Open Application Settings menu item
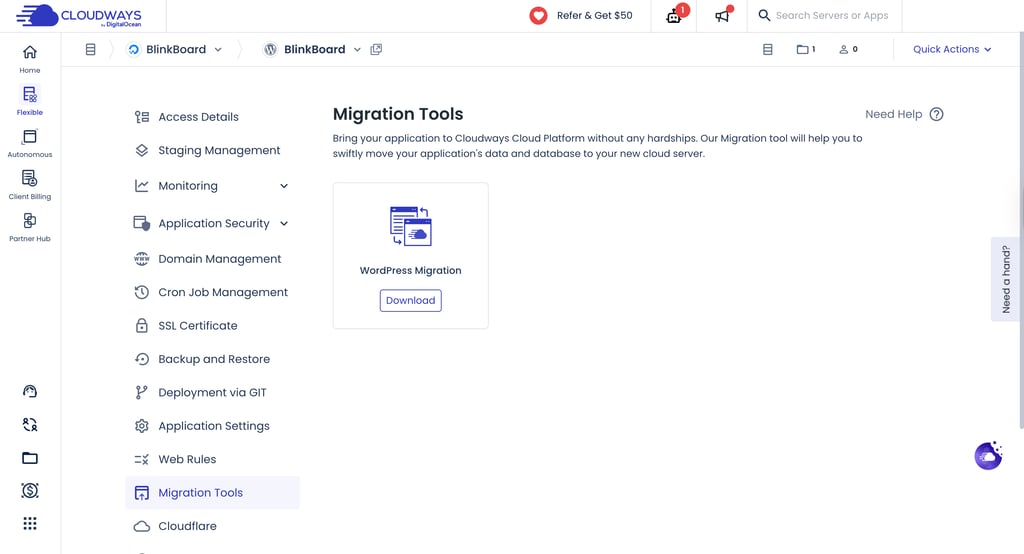1024x554 pixels. (x=212, y=426)
